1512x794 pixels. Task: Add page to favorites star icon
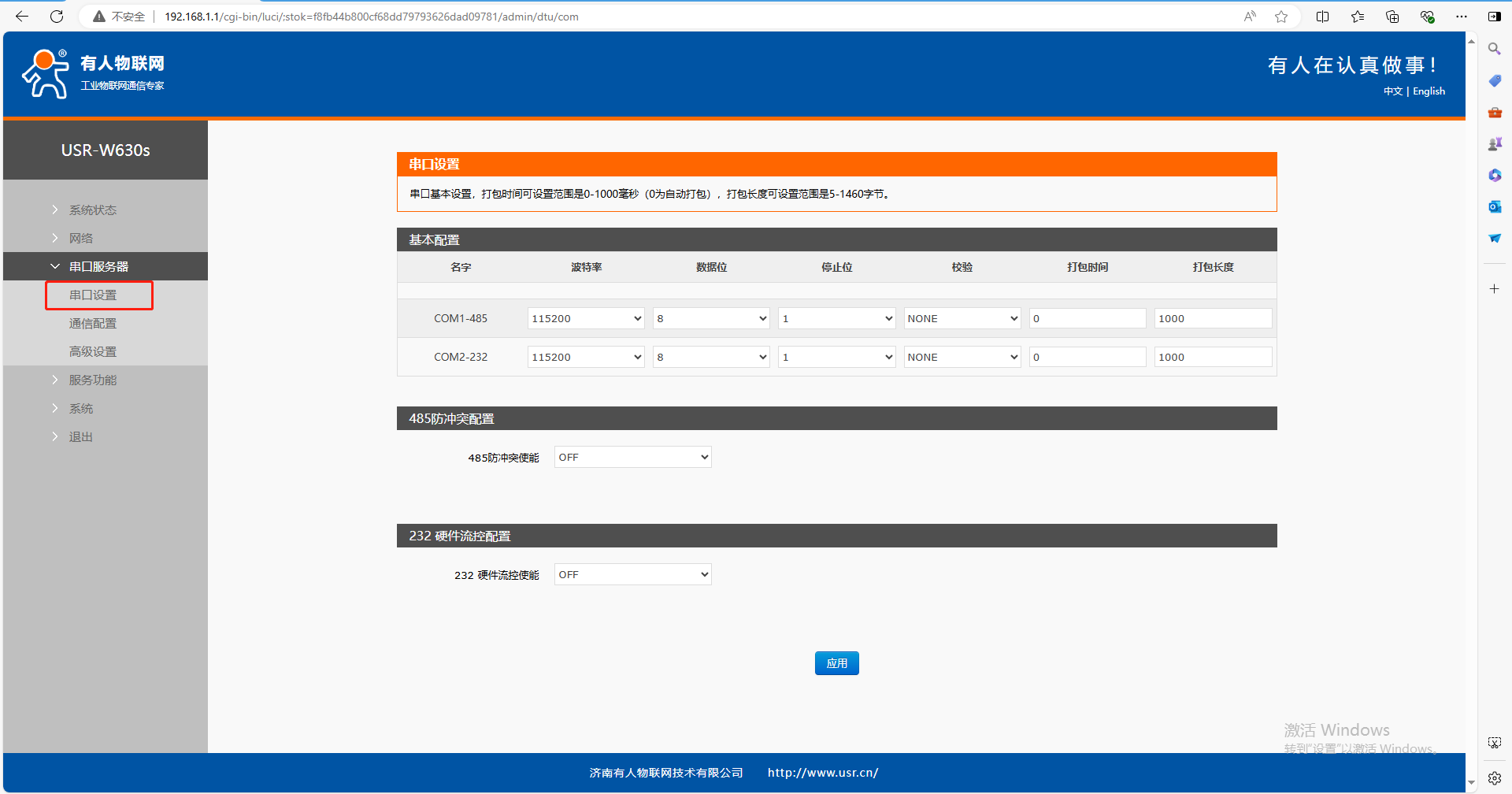click(x=1281, y=17)
